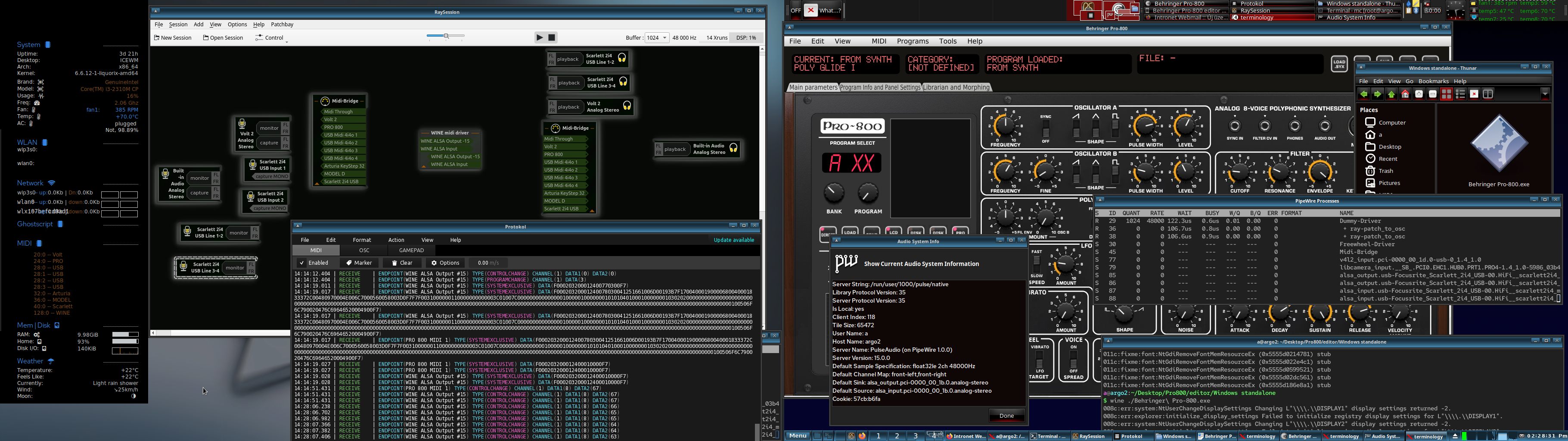Toggle VOICE ON/OFF spread switch

pyautogui.click(x=1073, y=359)
